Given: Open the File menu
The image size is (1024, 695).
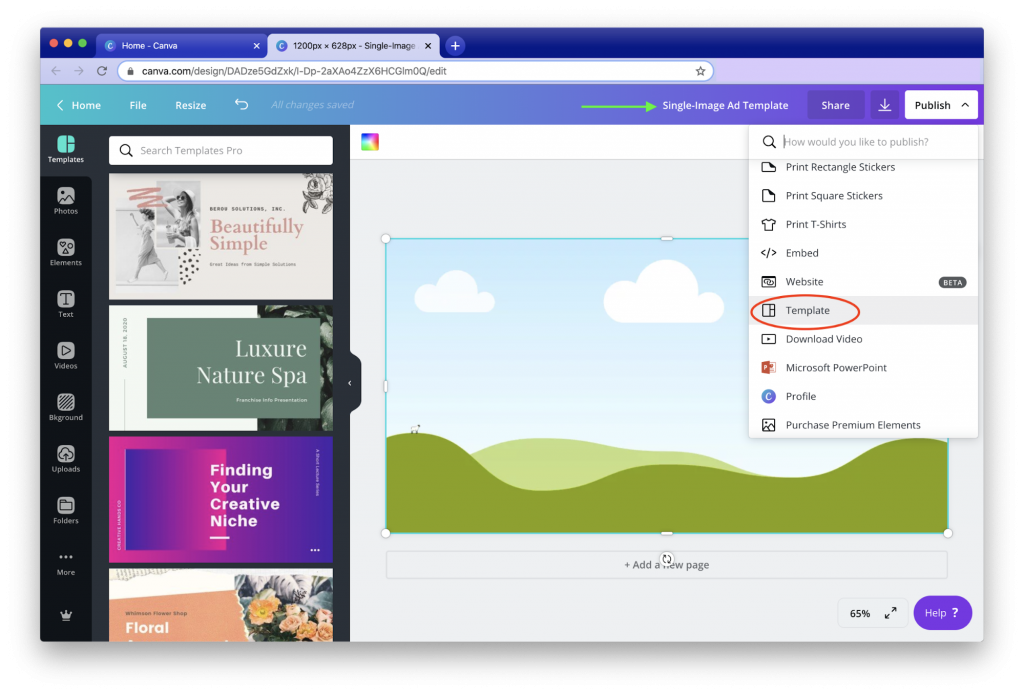Looking at the screenshot, I should tap(138, 105).
